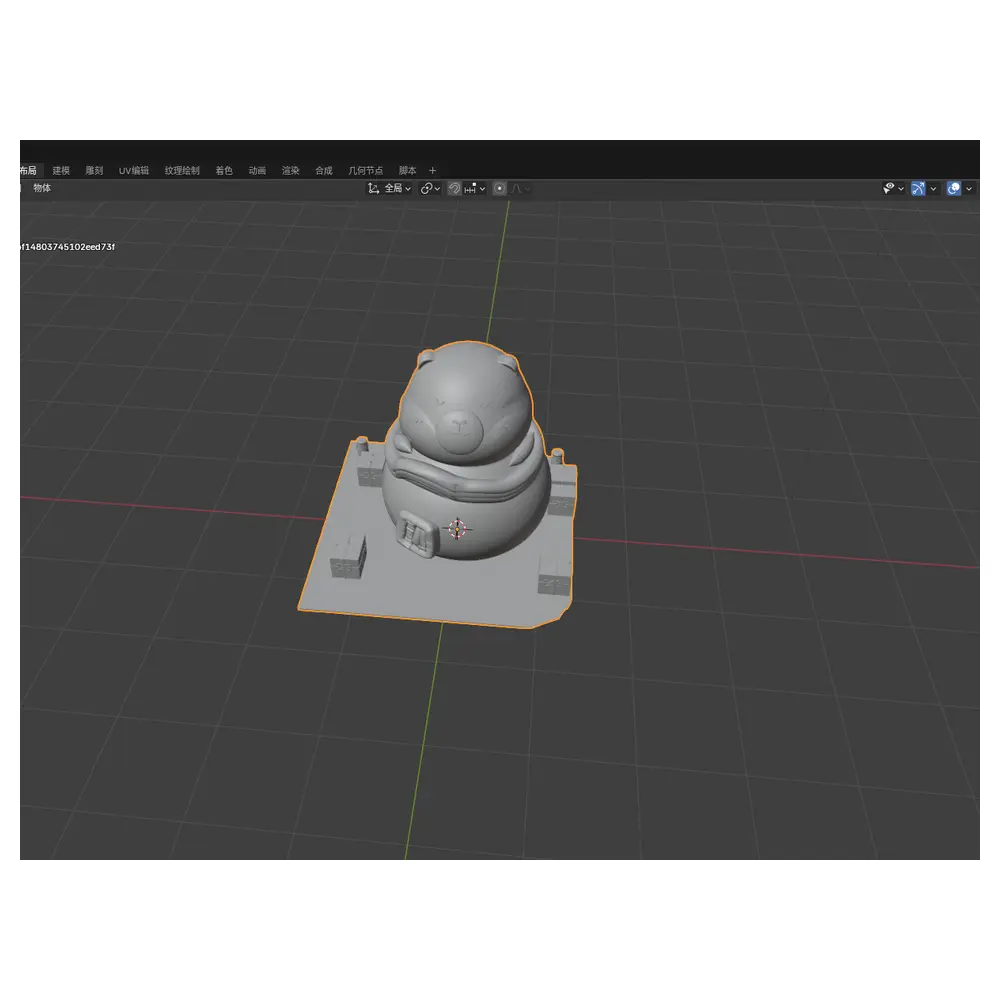Expand the overlay settings arrow
Viewport: 1000px width, 1000px height.
tap(969, 189)
